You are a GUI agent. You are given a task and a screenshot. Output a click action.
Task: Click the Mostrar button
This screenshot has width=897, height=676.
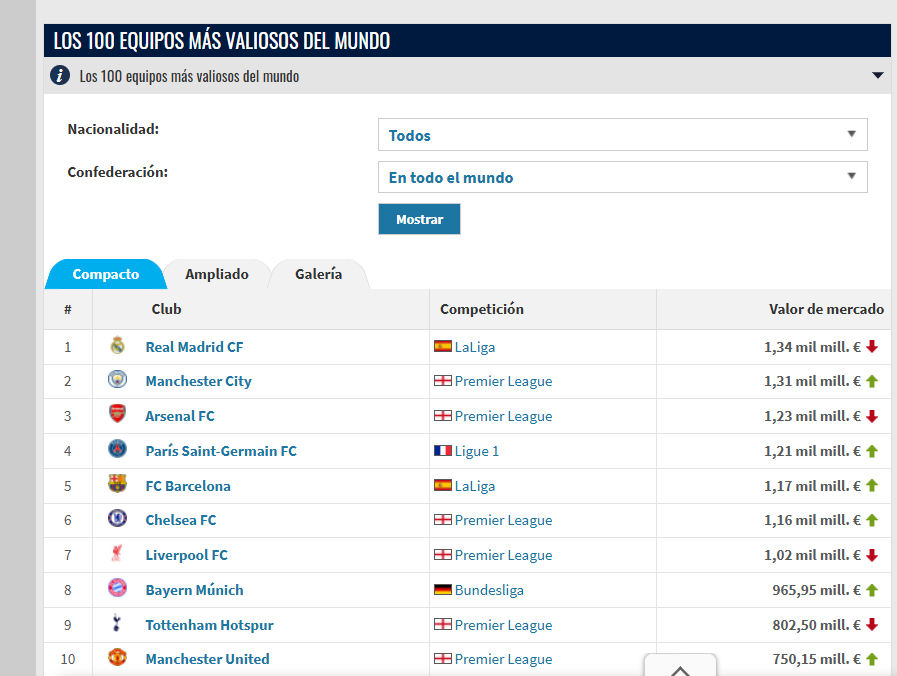(419, 219)
